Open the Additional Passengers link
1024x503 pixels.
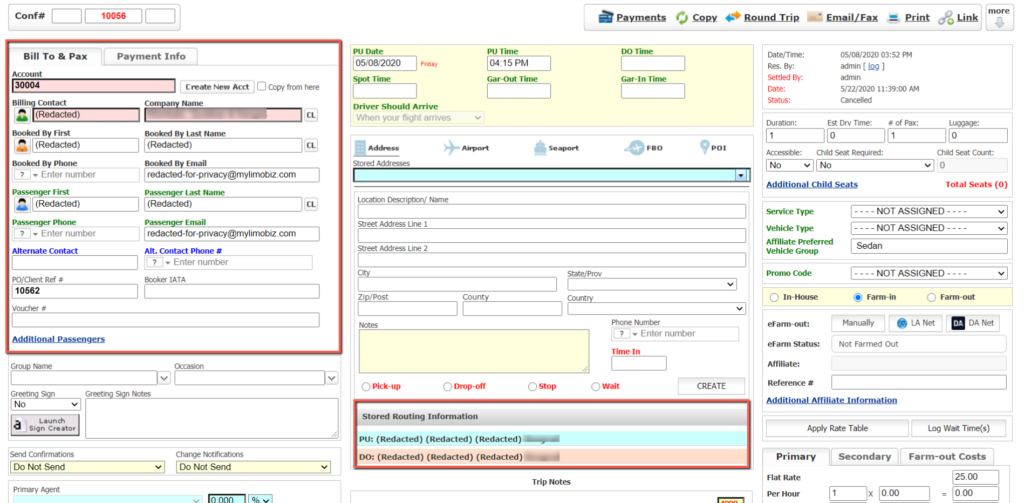pos(58,339)
